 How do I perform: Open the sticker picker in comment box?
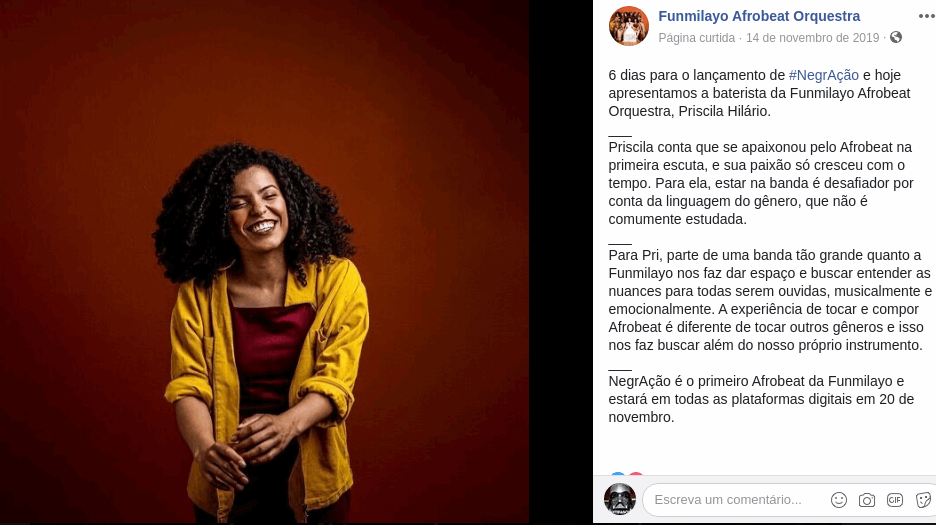tap(923, 500)
